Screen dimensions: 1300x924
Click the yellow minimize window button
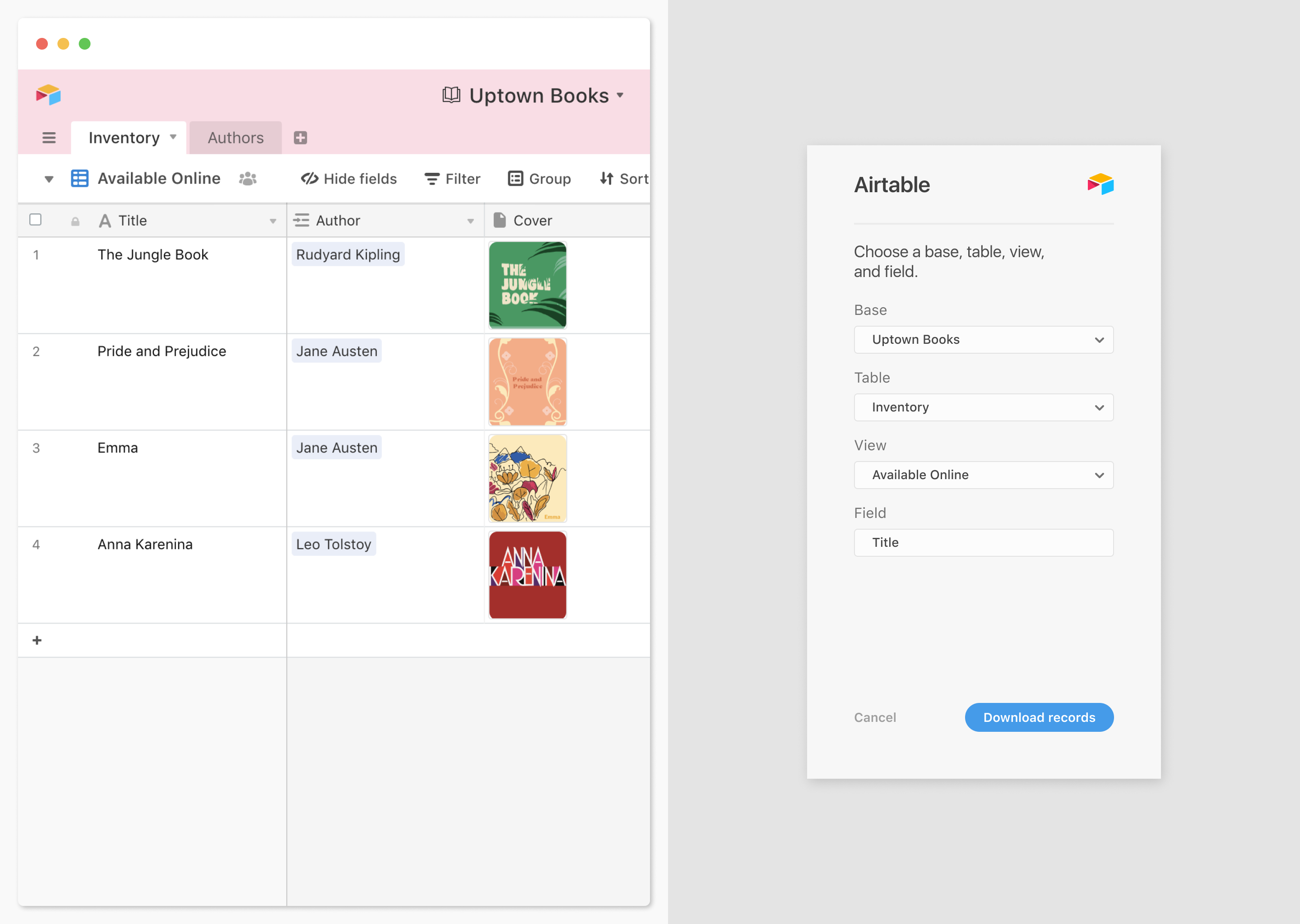click(63, 44)
